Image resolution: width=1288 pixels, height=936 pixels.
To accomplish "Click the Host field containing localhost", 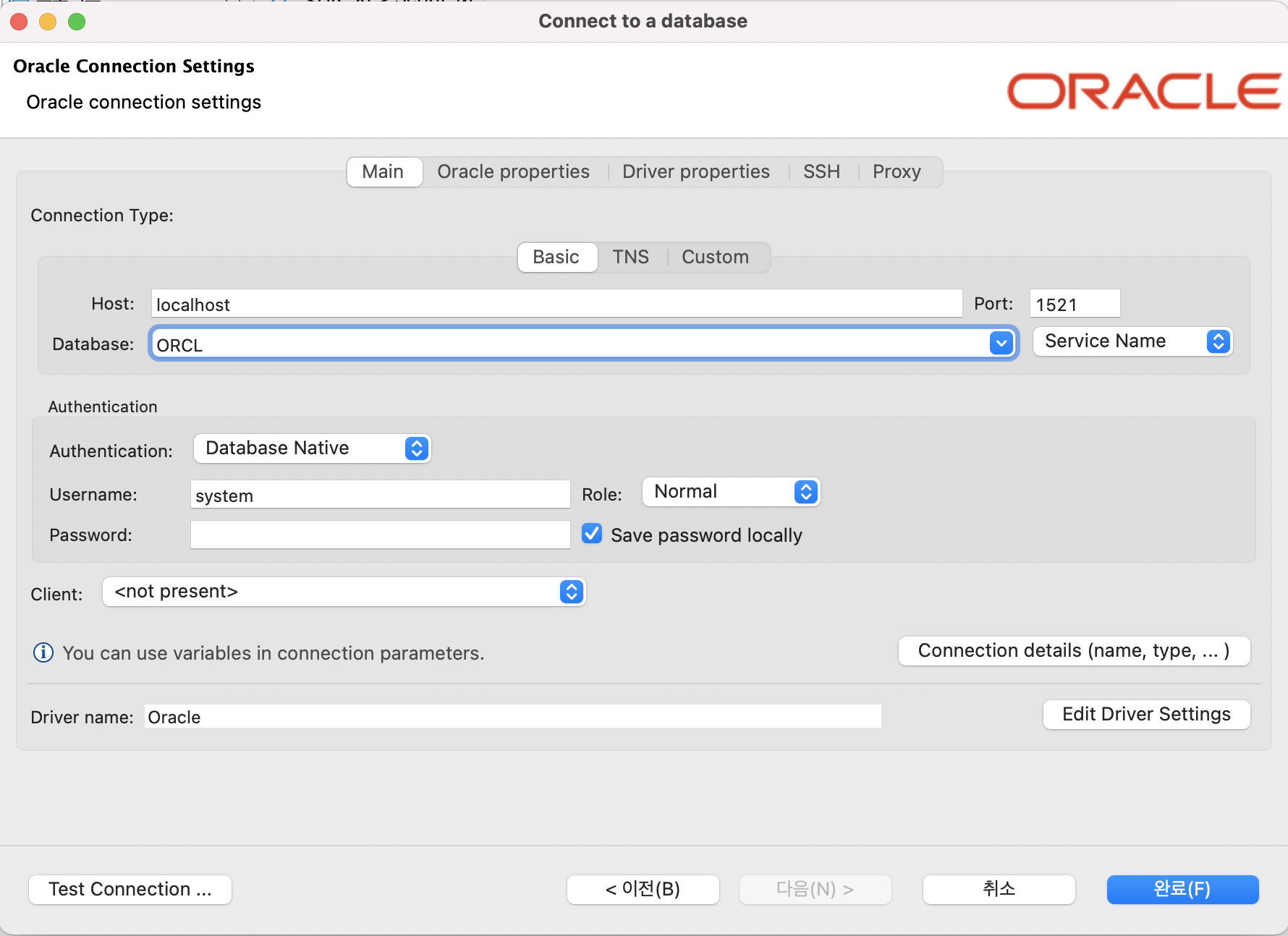I will (557, 304).
